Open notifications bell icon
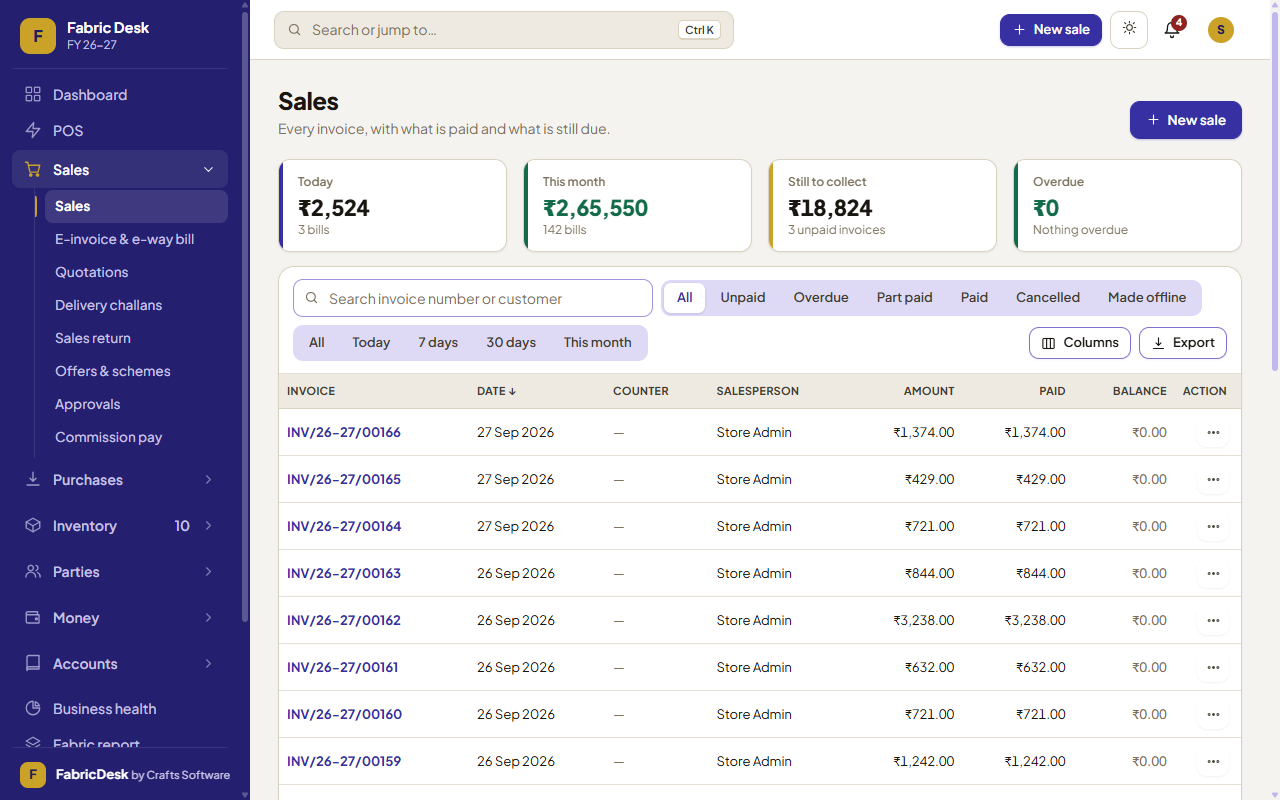This screenshot has height=800, width=1280. click(x=1172, y=30)
